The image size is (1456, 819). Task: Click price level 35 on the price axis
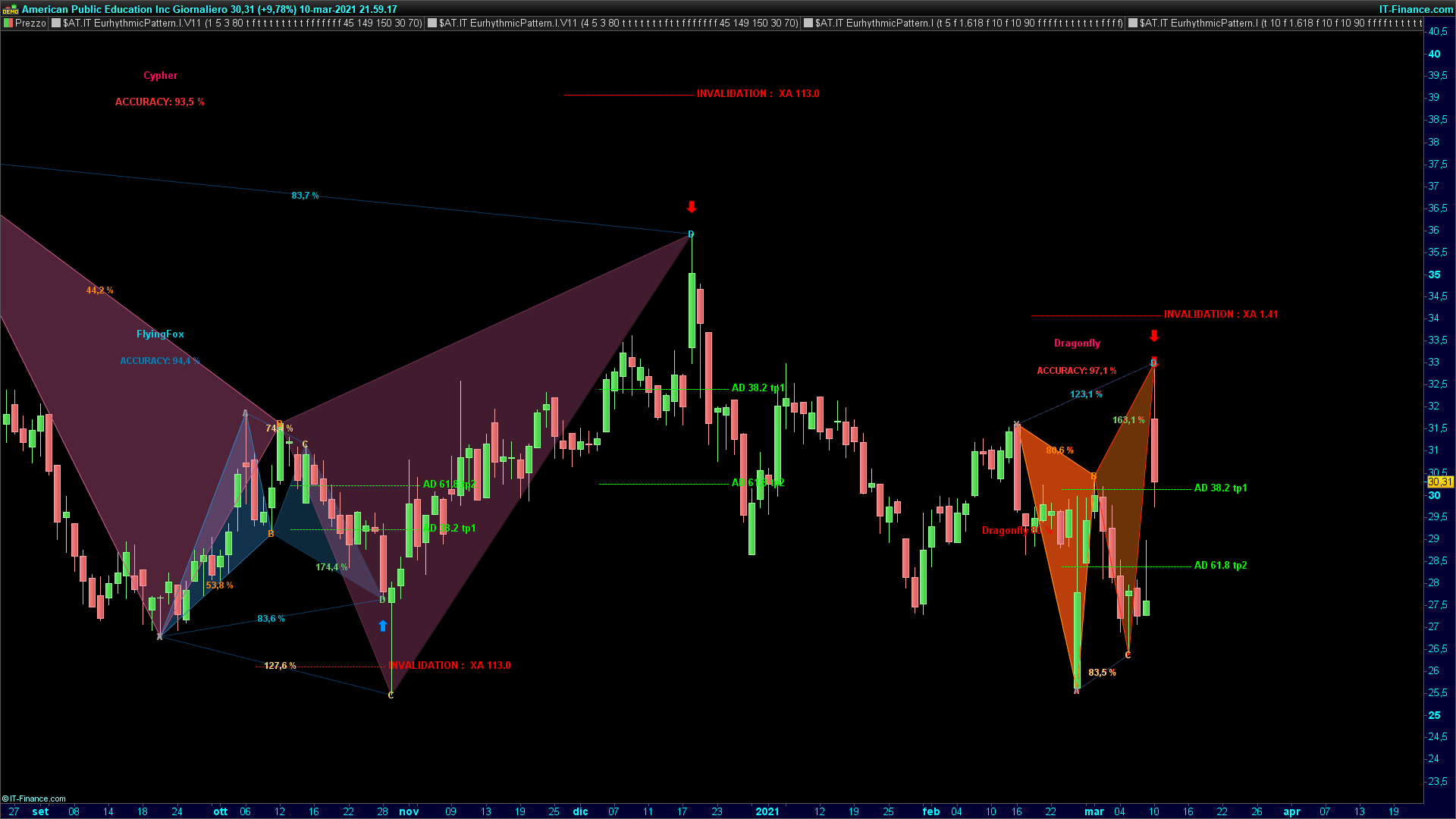(1434, 275)
